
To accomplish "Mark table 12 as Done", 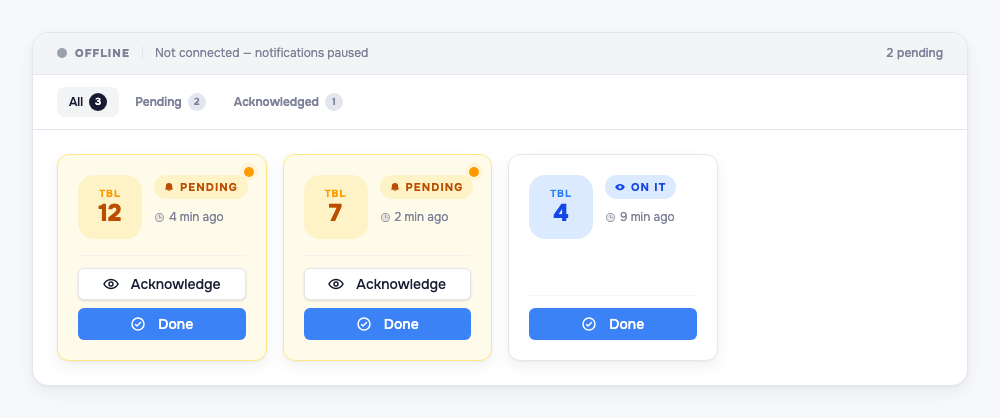I will point(162,324).
